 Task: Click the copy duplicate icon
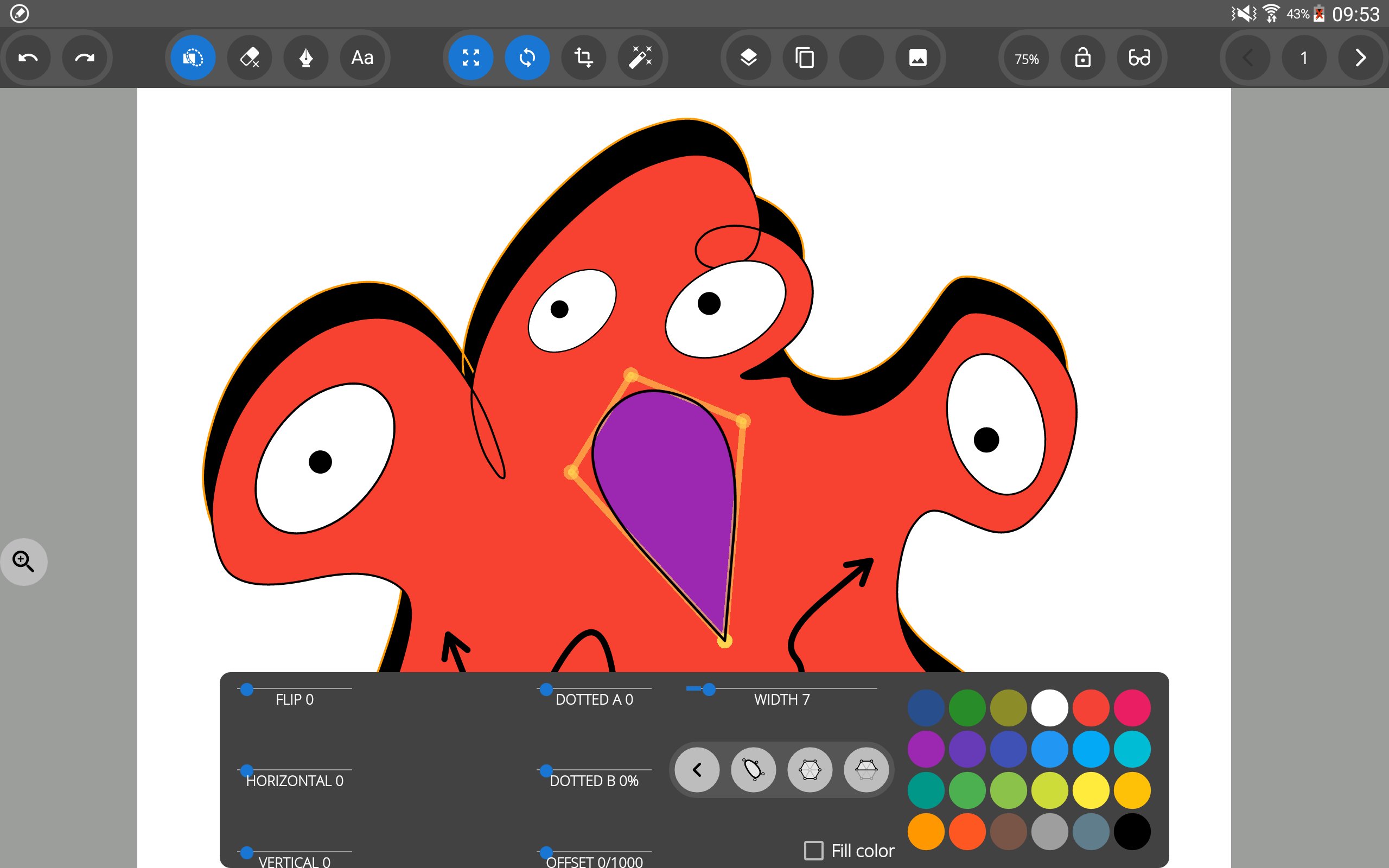pyautogui.click(x=805, y=58)
